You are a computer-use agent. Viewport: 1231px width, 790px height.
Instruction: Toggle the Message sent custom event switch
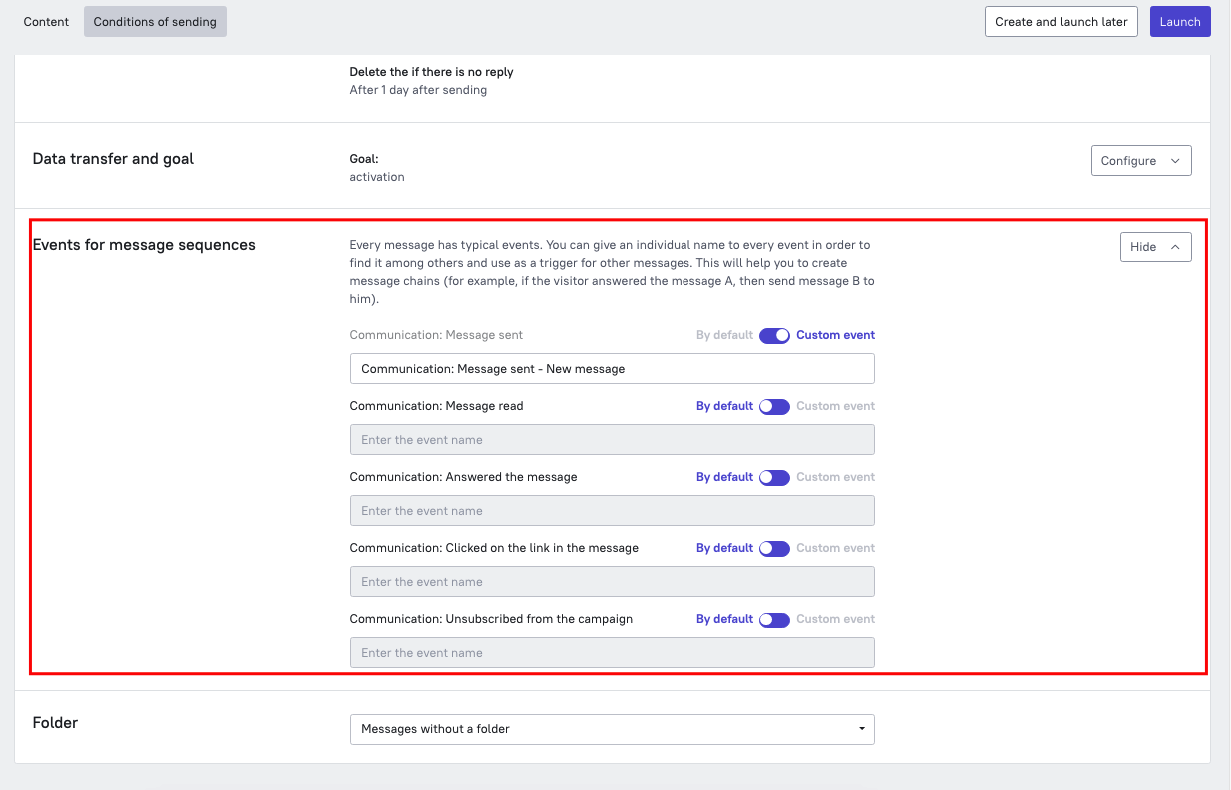click(x=774, y=336)
